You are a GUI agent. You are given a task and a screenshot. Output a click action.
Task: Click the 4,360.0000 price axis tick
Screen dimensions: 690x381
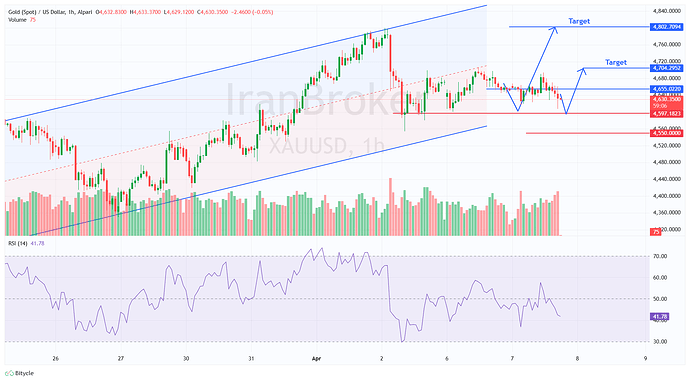[667, 212]
